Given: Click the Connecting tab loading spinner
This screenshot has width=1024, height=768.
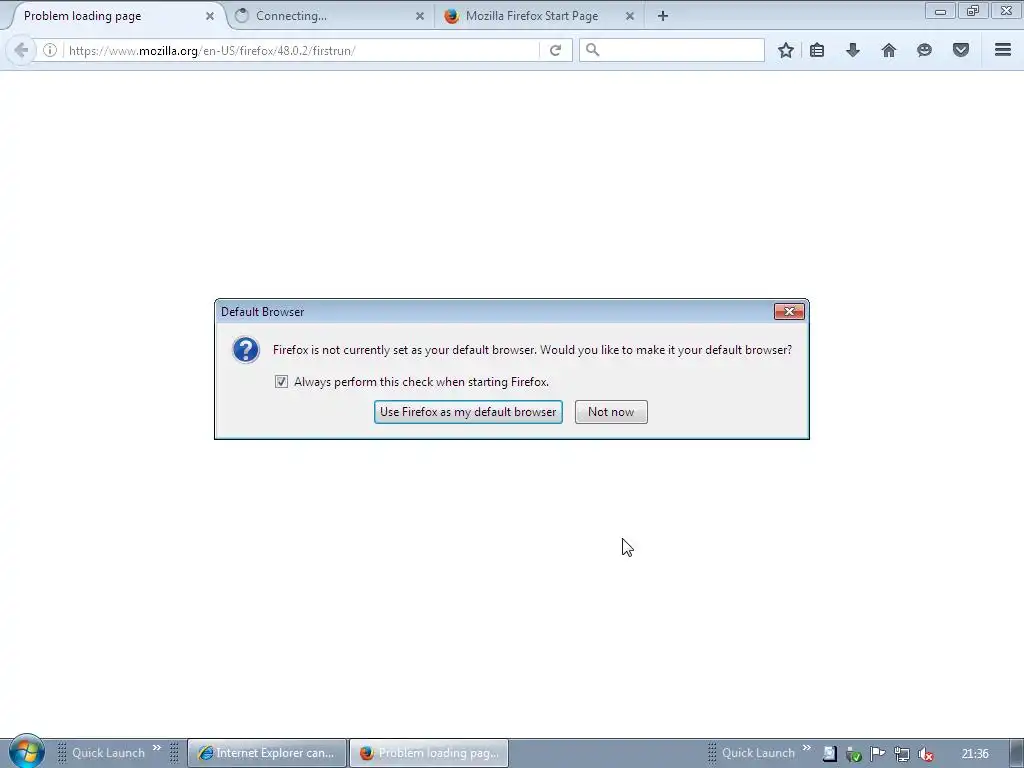Looking at the screenshot, I should [x=242, y=16].
